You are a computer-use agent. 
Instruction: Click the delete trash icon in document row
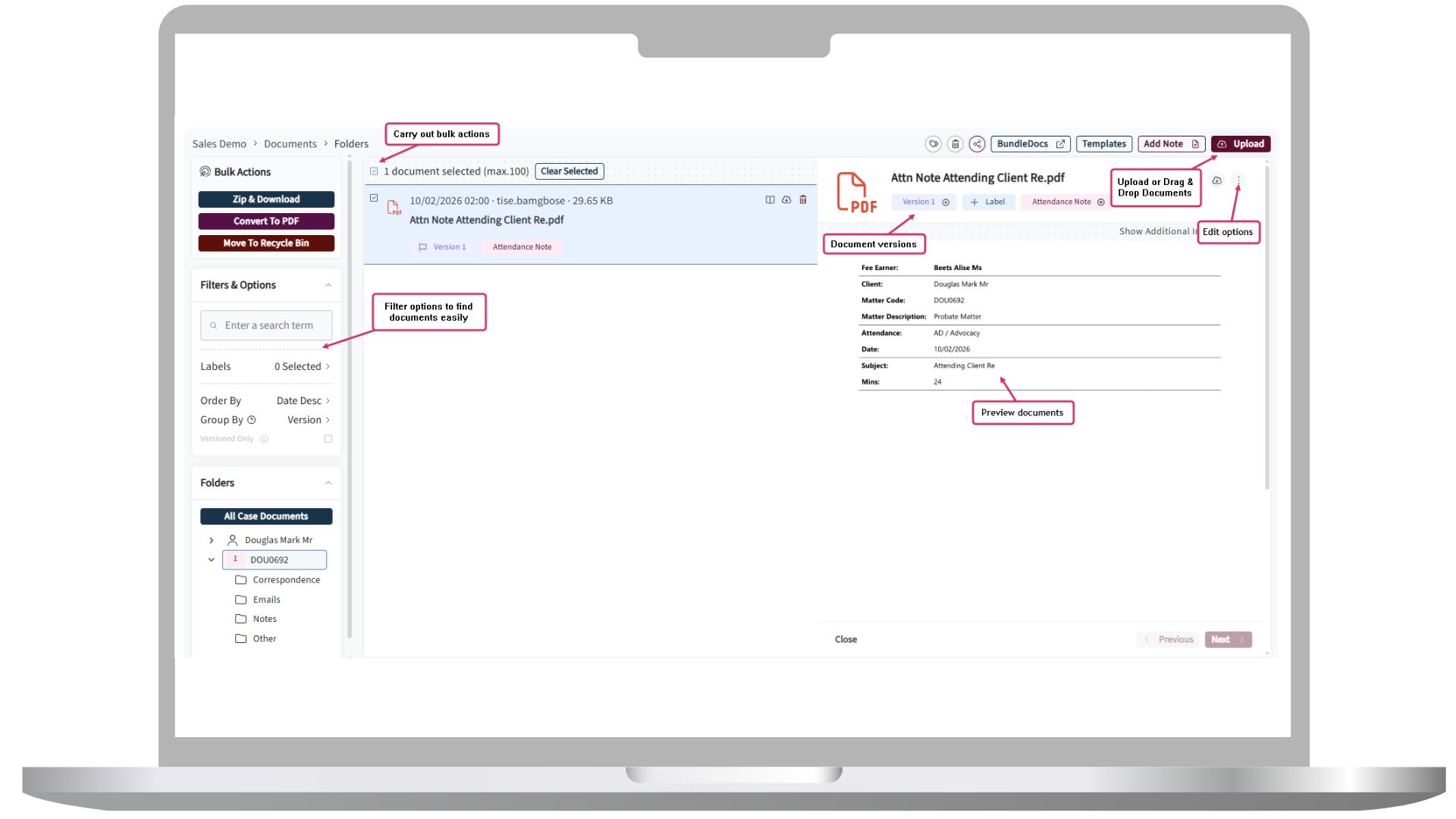click(803, 200)
